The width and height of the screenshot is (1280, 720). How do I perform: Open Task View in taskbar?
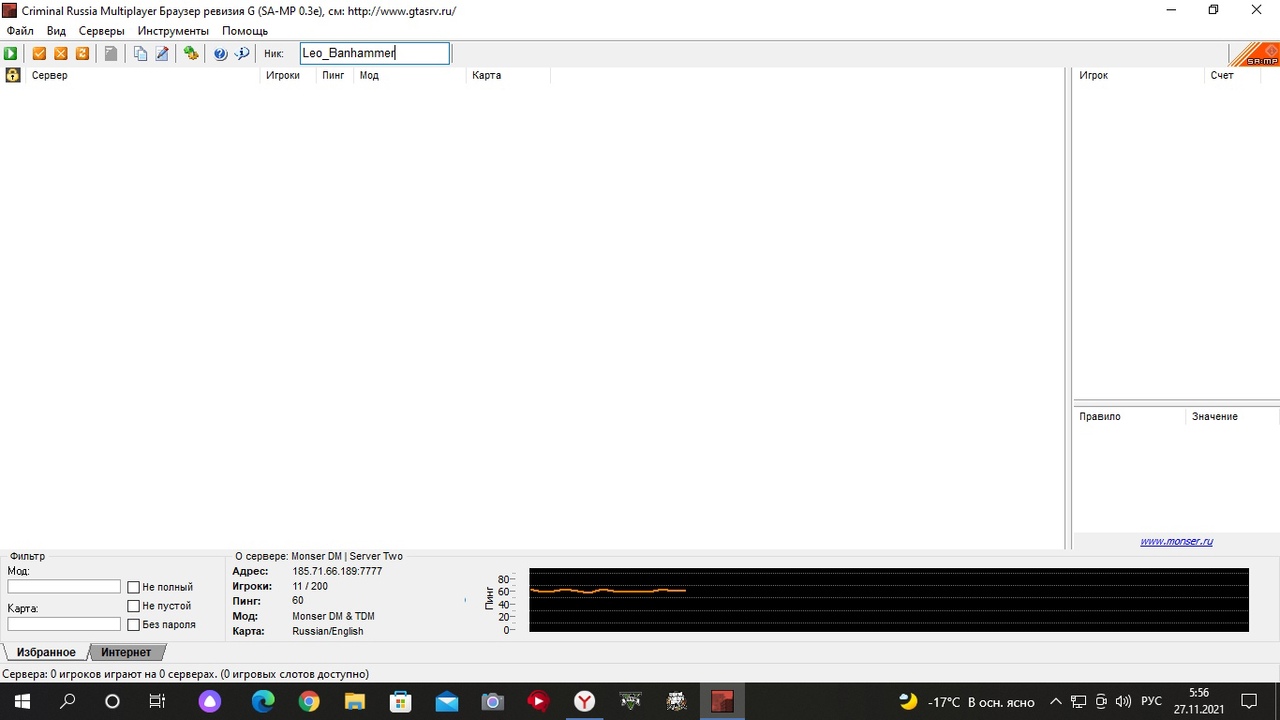click(157, 701)
